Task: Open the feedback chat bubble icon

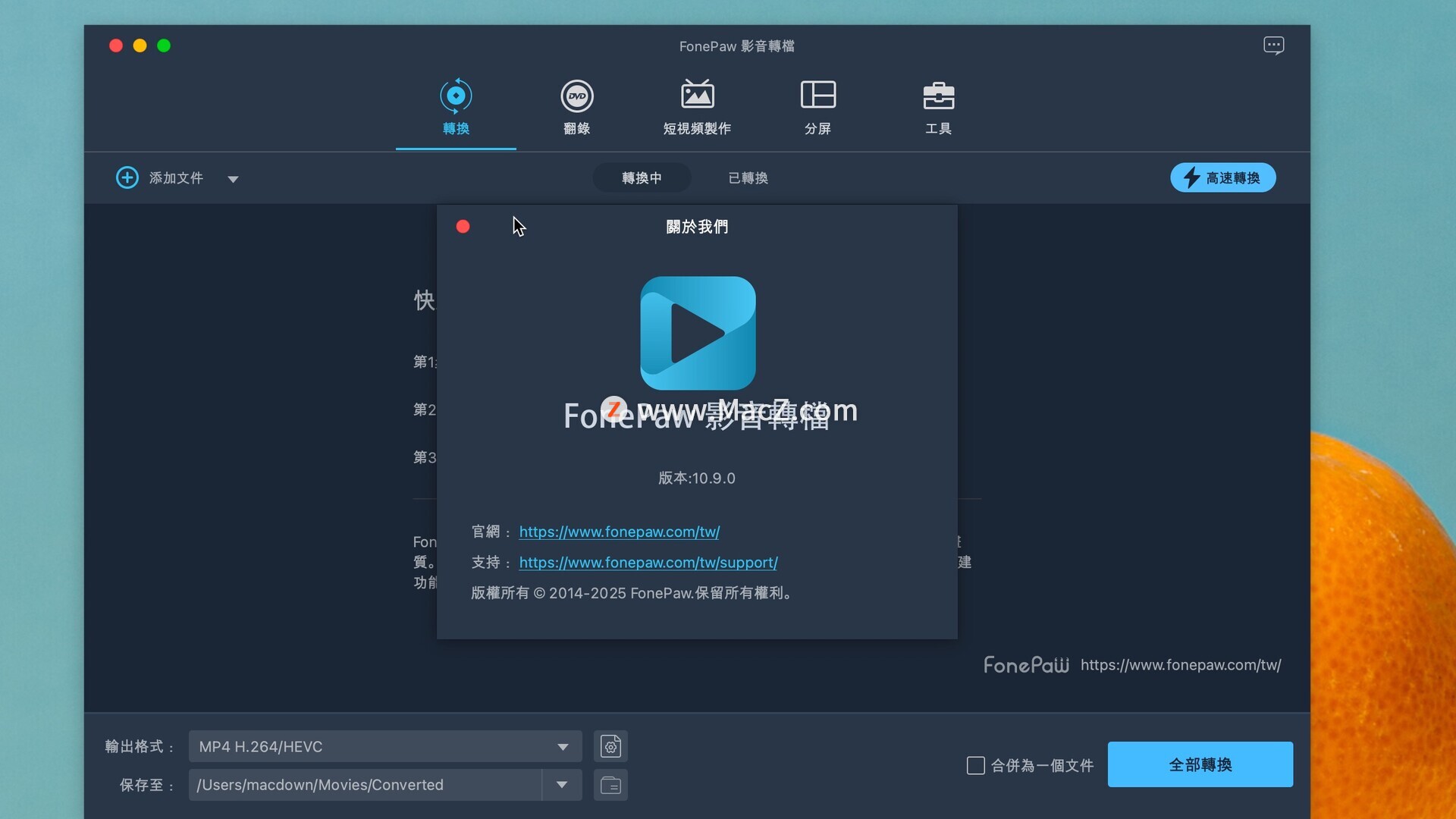Action: coord(1273,45)
